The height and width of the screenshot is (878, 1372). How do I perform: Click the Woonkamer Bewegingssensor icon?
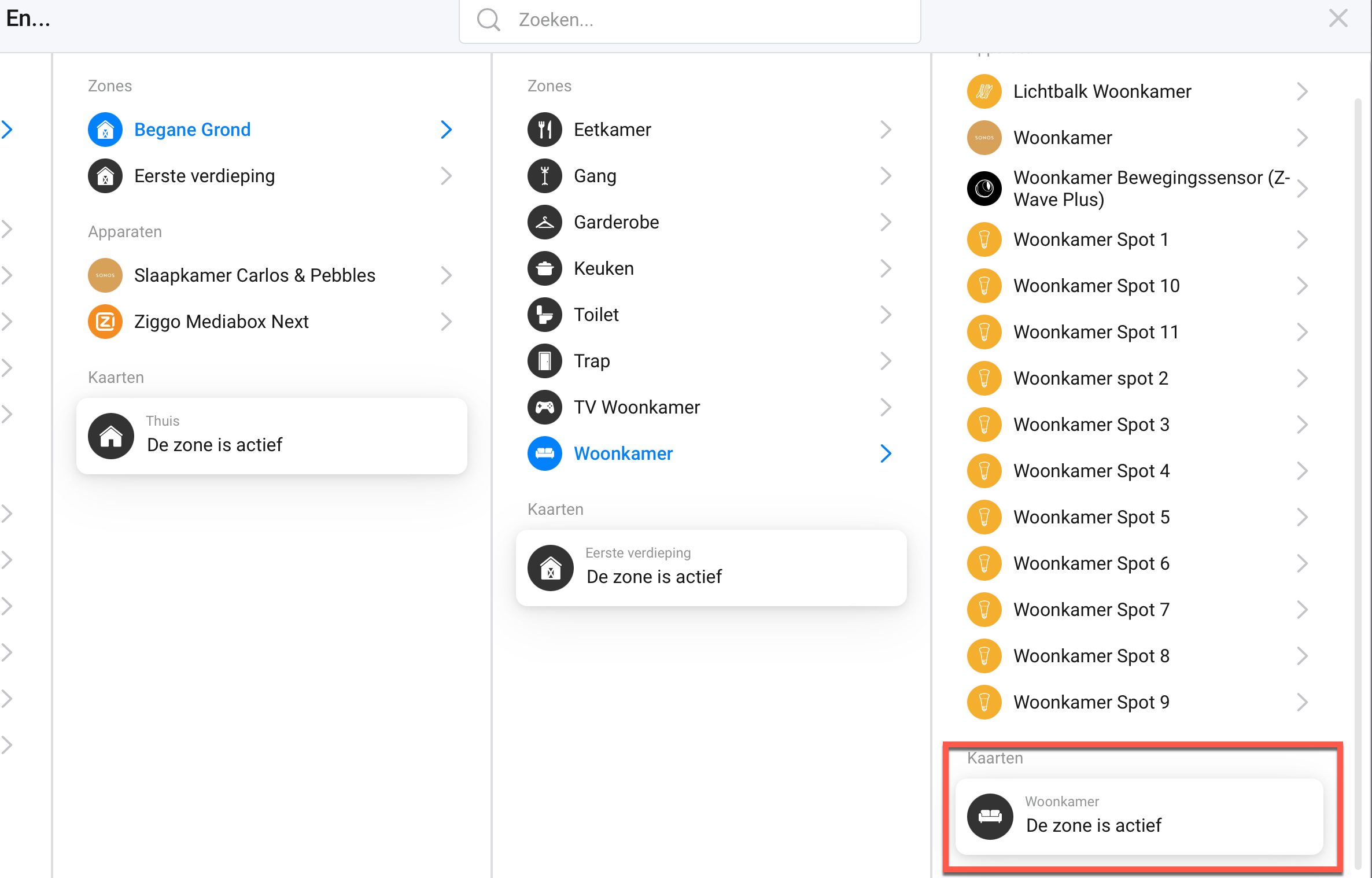pos(984,189)
